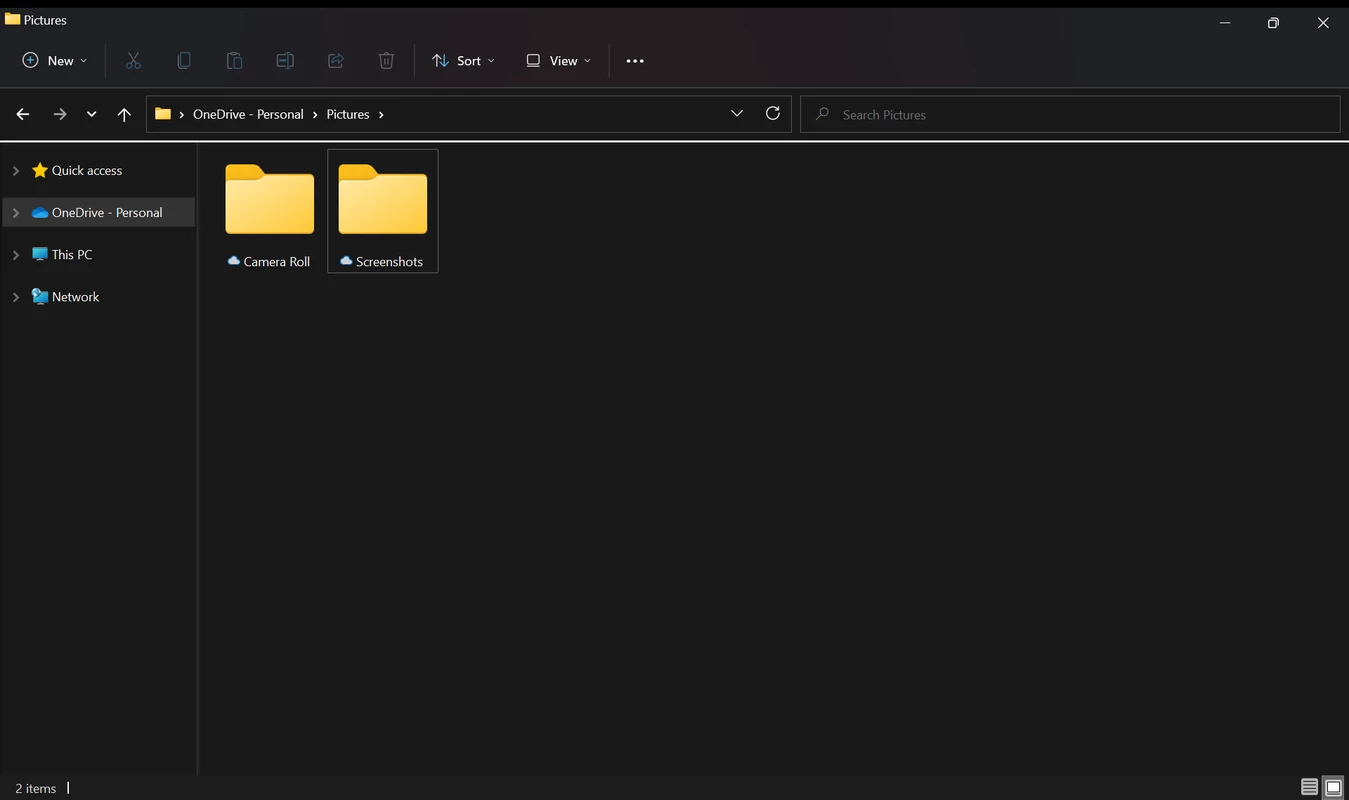This screenshot has width=1349, height=800.
Task: Click the Share icon in toolbar
Action: (x=336, y=61)
